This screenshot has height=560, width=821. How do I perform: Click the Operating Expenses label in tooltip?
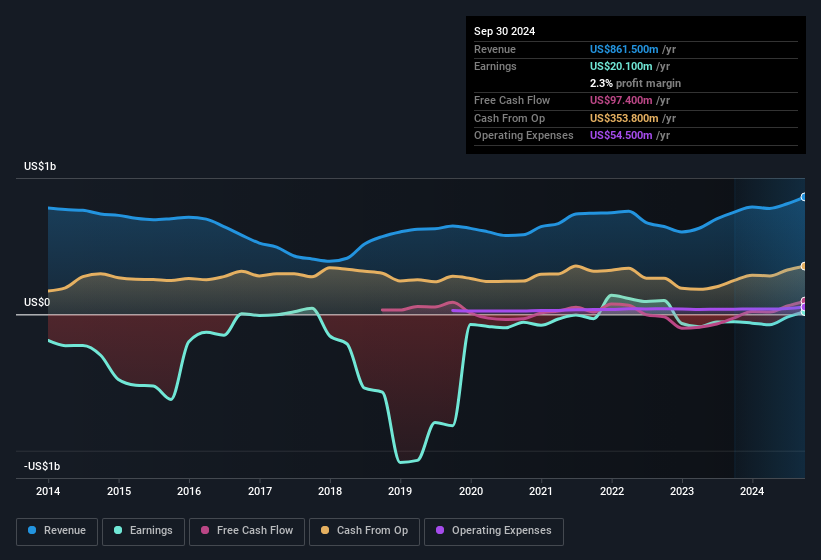point(524,136)
